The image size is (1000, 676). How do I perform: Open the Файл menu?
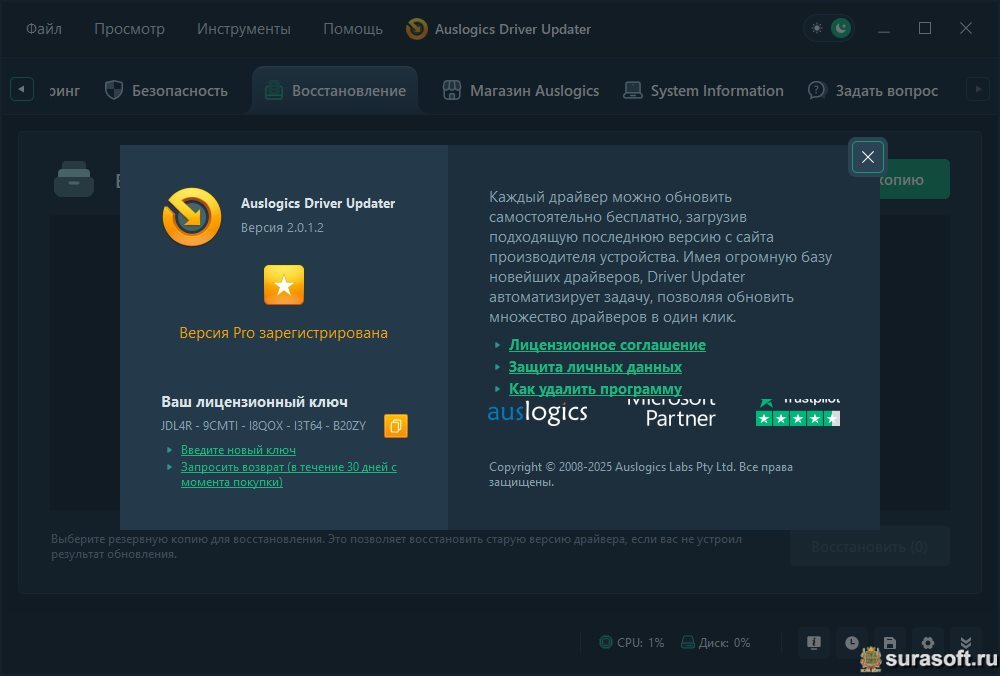click(43, 29)
